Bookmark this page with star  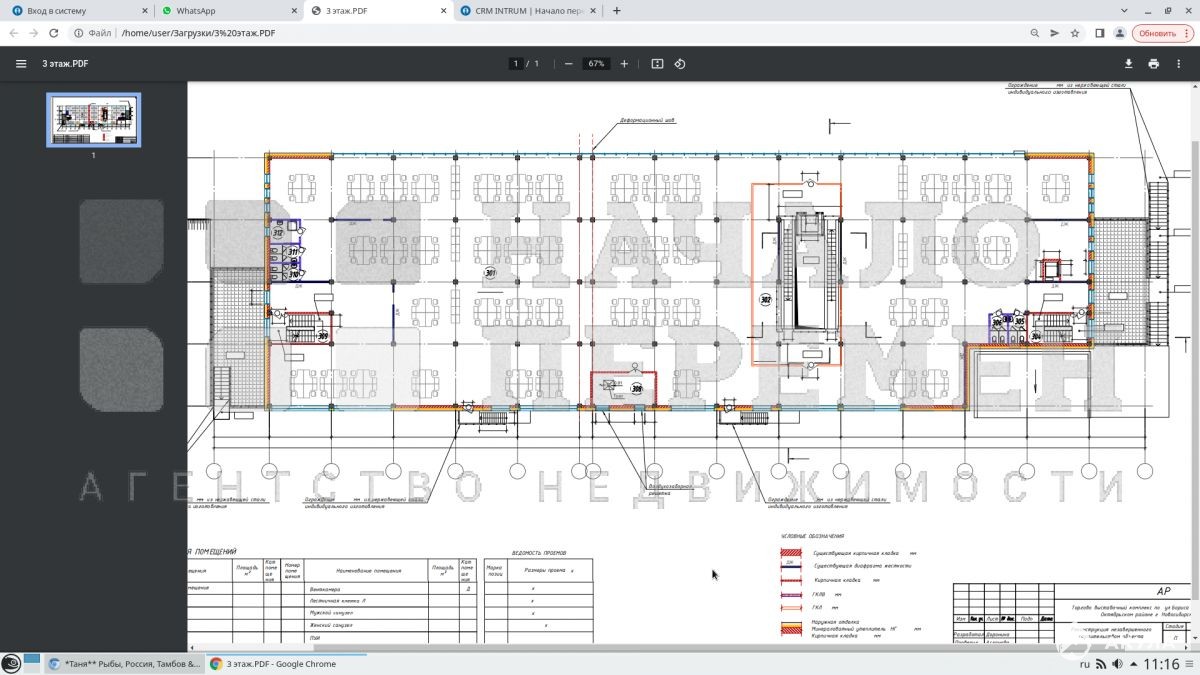pos(1075,33)
